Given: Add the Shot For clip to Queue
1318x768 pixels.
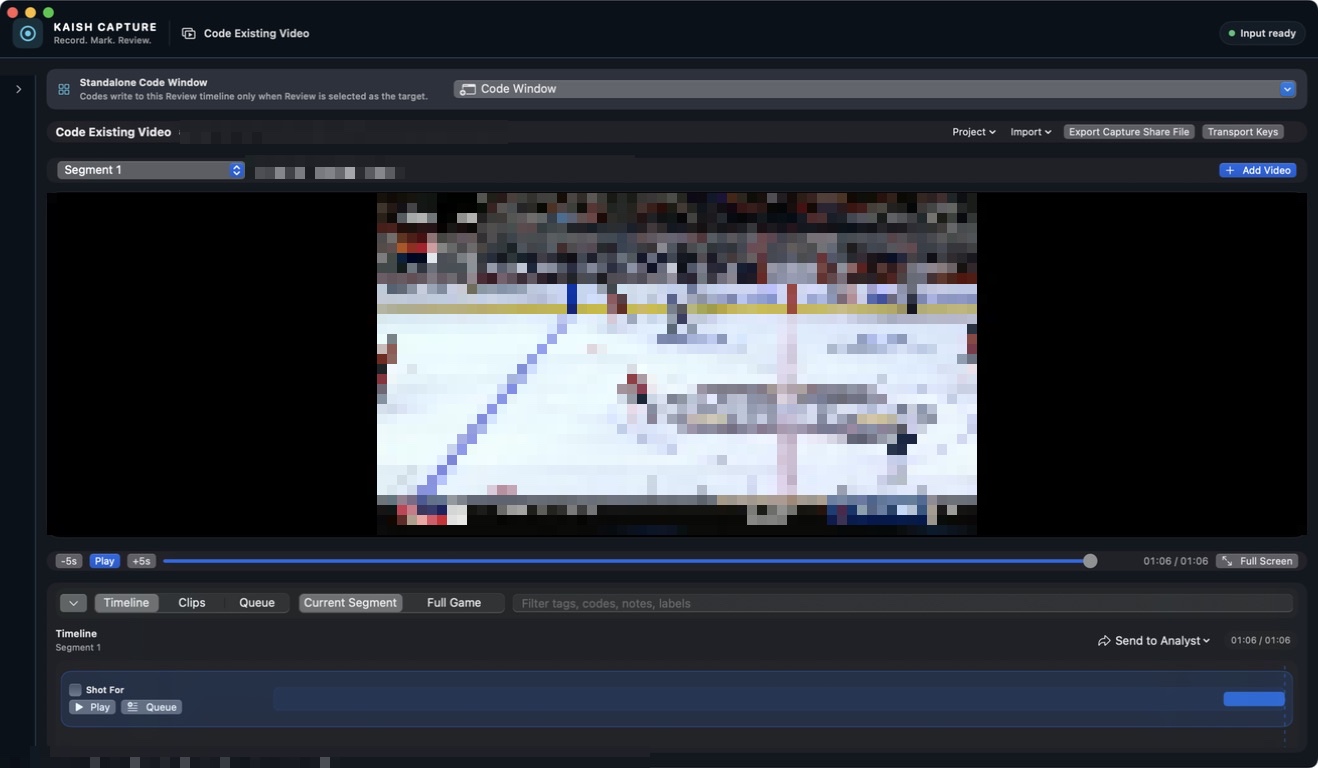Looking at the screenshot, I should [x=151, y=707].
